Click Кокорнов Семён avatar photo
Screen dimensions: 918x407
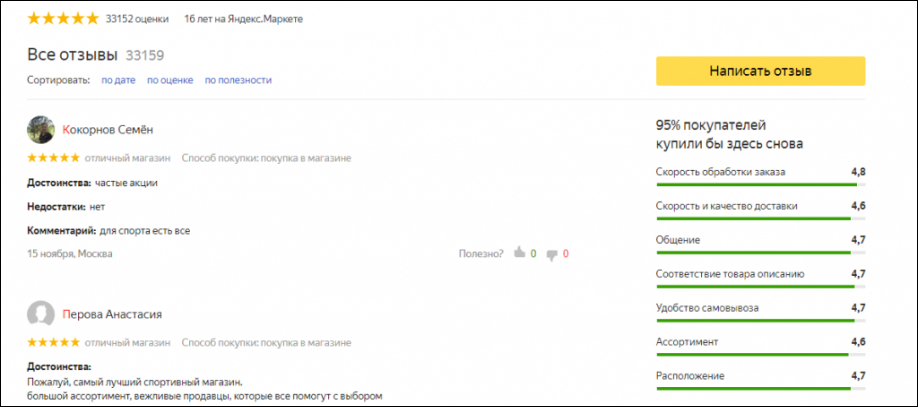[41, 129]
